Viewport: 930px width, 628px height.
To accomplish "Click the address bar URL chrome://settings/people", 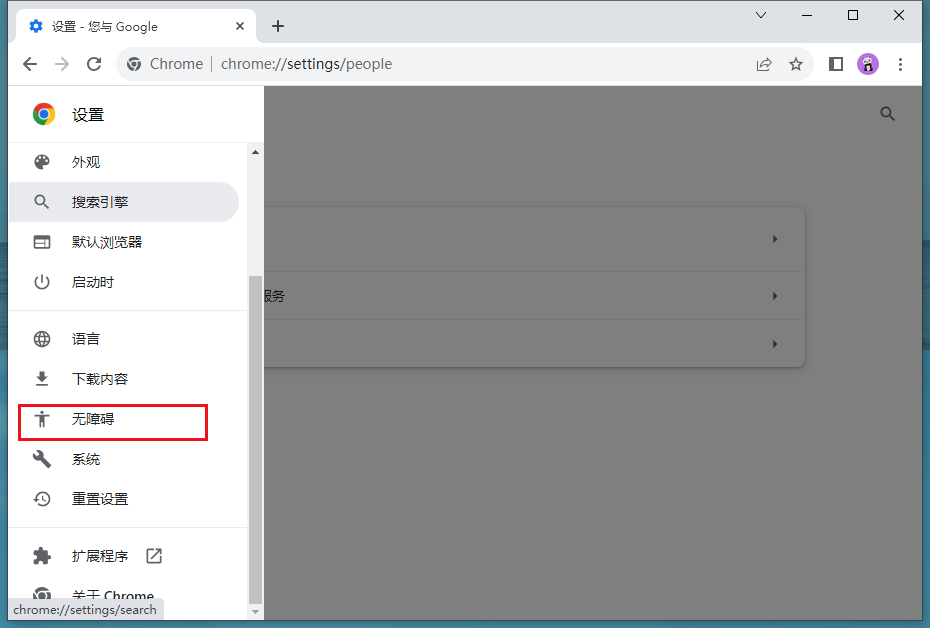I will pyautogui.click(x=306, y=64).
